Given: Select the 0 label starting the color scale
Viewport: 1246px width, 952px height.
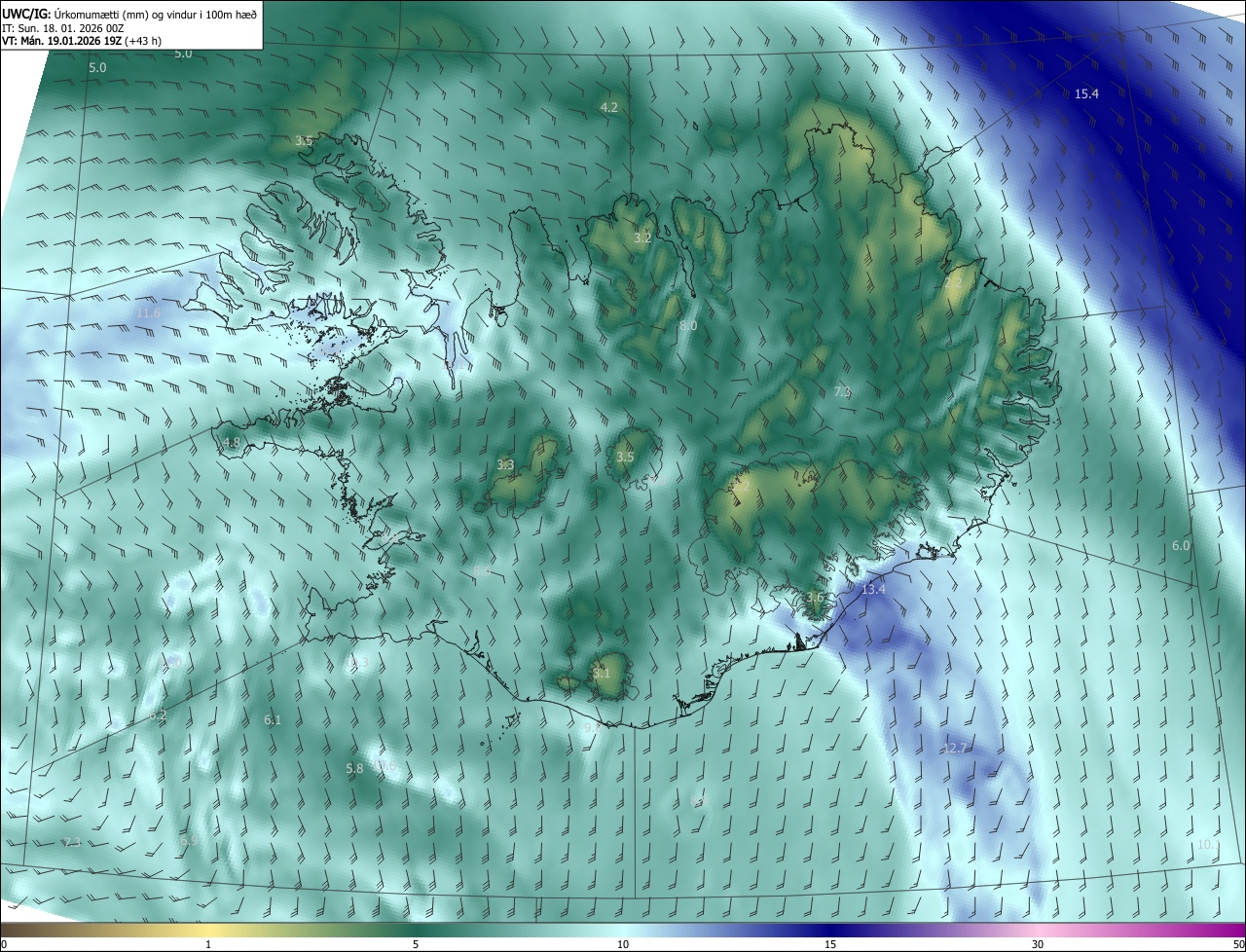Looking at the screenshot, I should [x=4, y=944].
